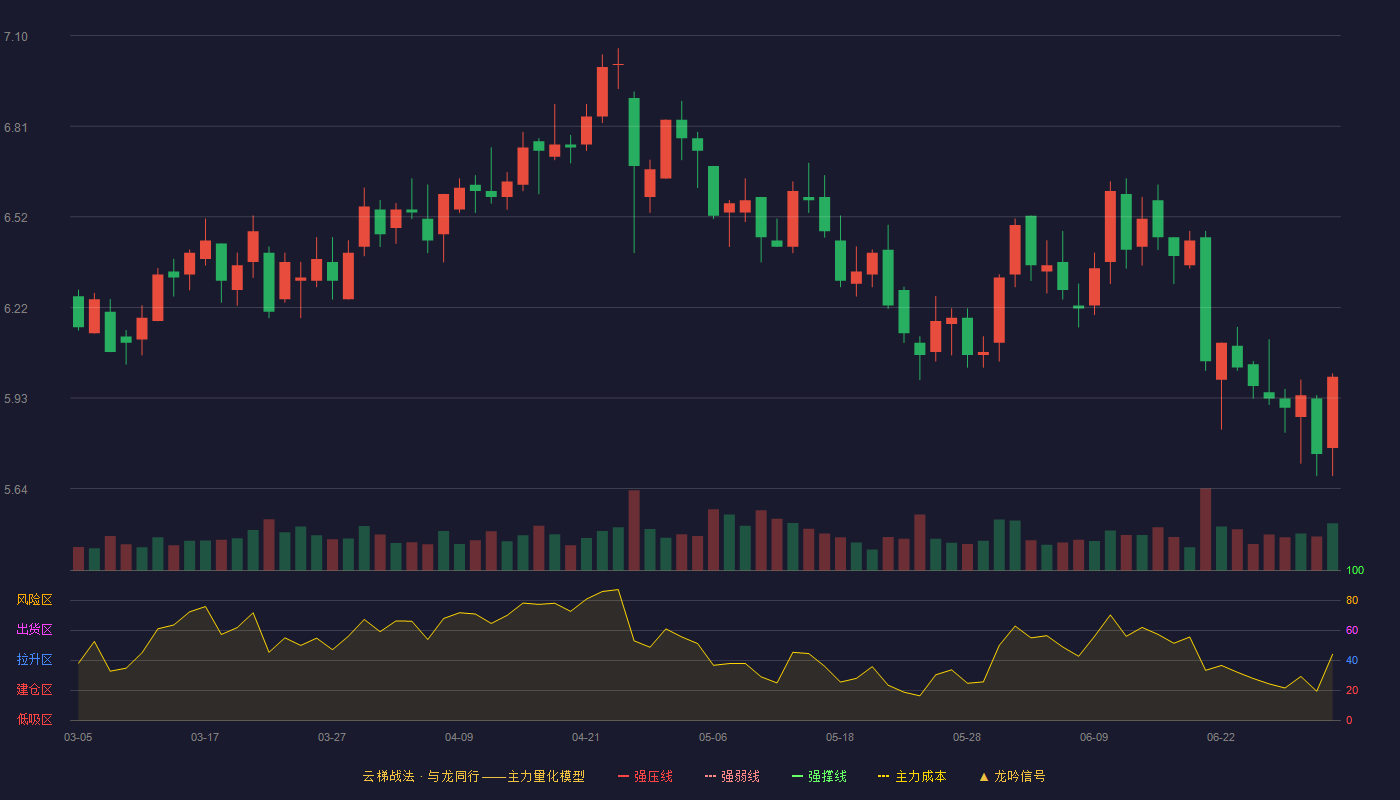Toggle the 强撑线 legend series
Screen dimensions: 1400x800
[819, 776]
